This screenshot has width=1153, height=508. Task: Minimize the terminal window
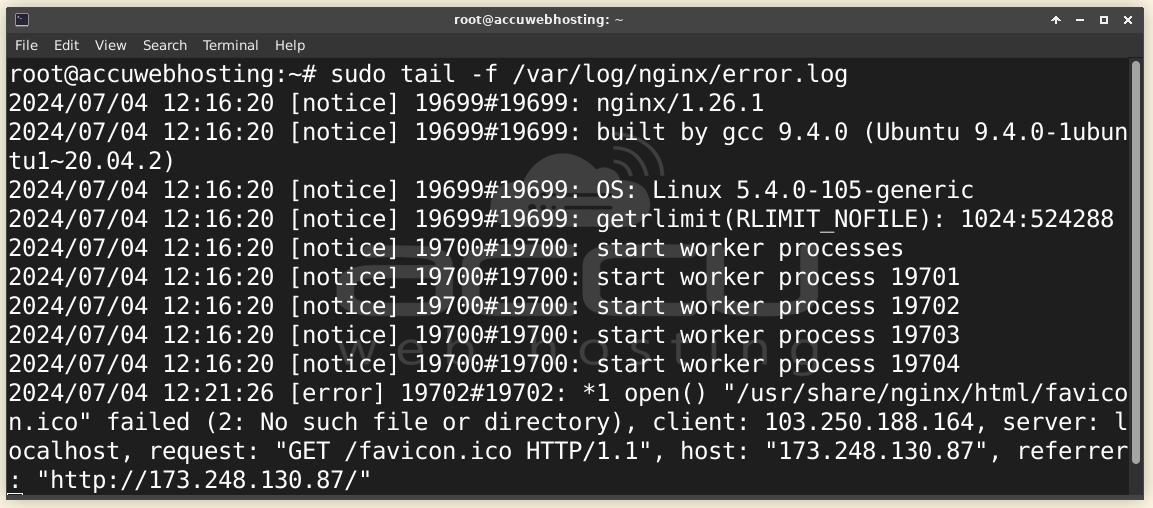coord(1079,21)
